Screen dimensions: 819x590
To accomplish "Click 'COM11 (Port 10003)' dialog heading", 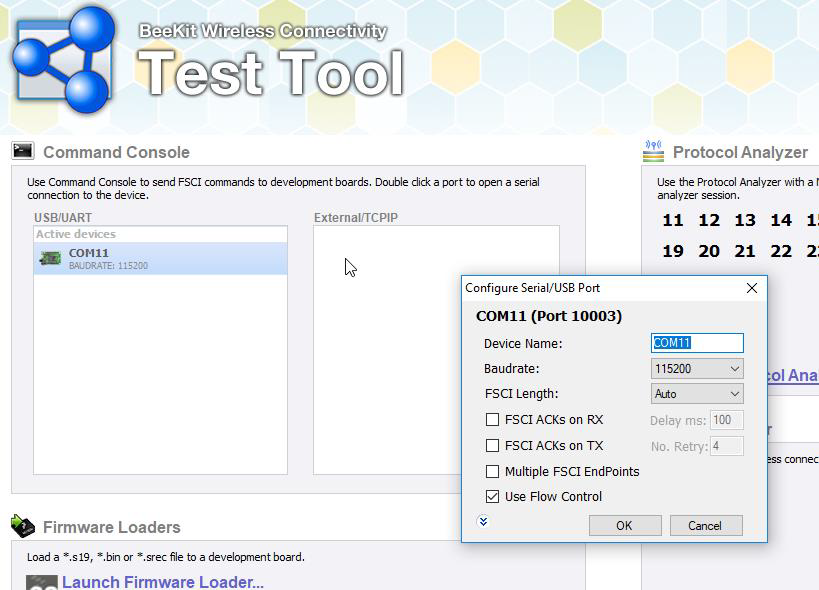I will click(549, 316).
